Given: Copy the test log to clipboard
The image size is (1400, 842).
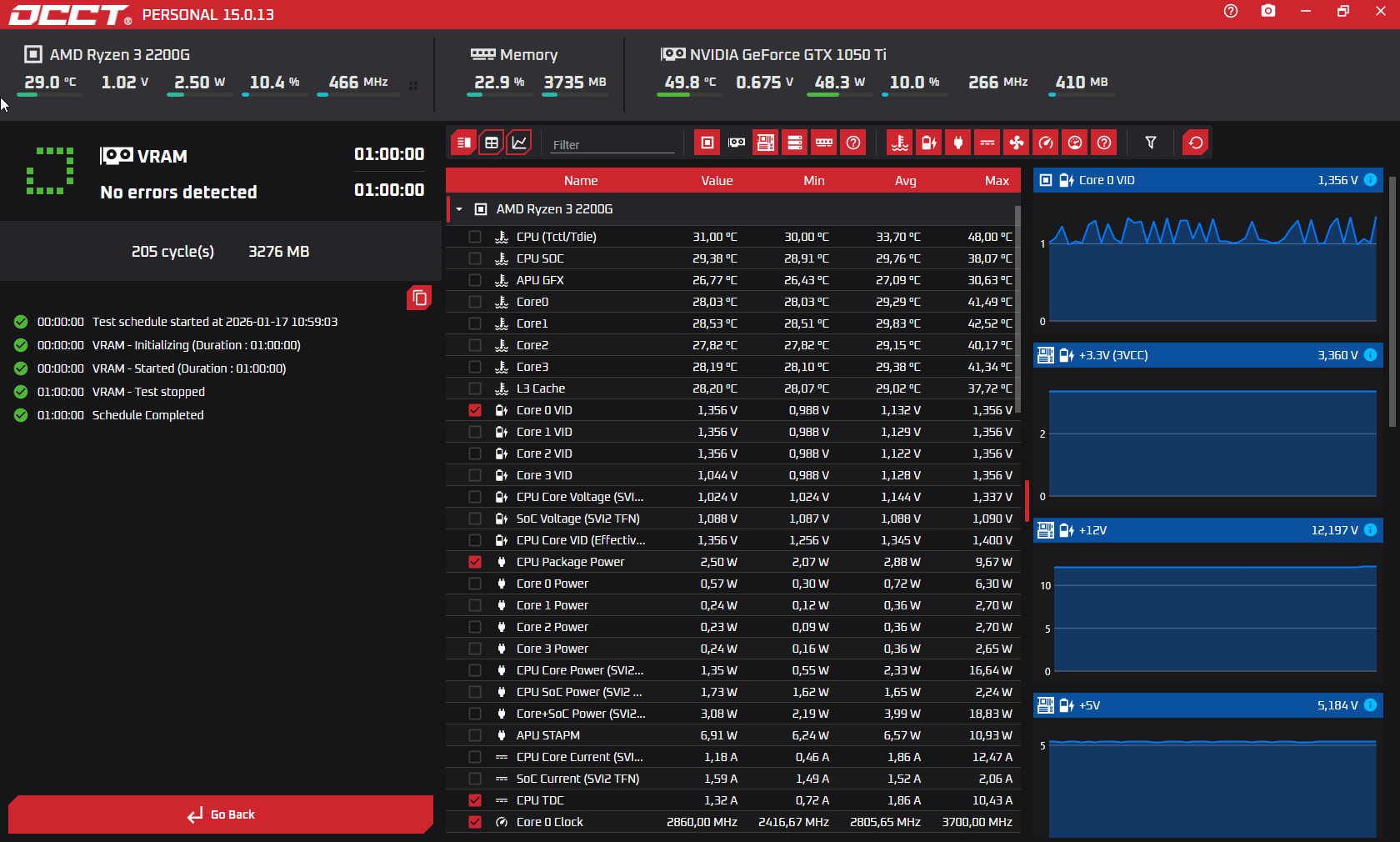Looking at the screenshot, I should (419, 298).
